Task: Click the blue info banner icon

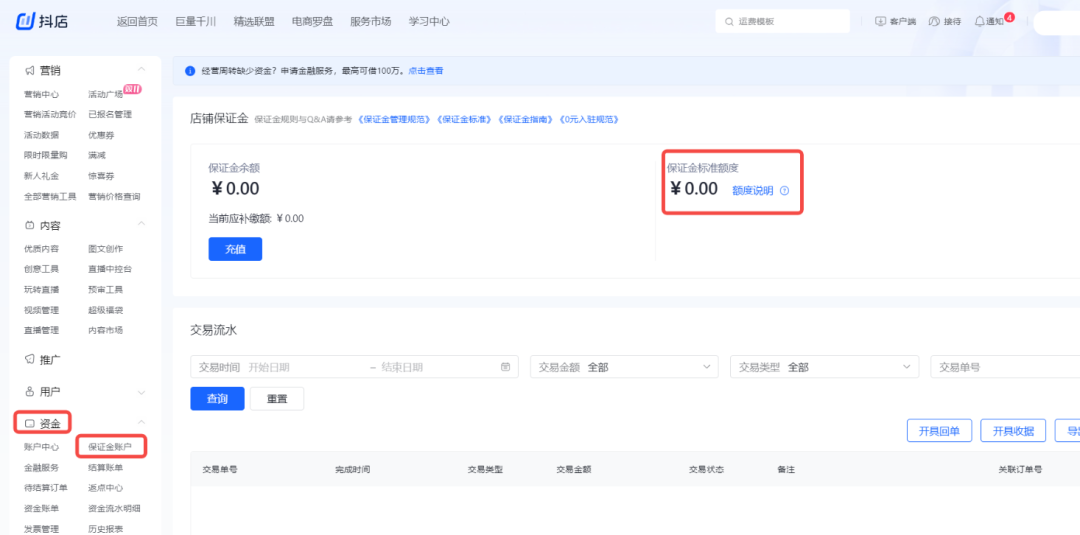Action: pyautogui.click(x=190, y=71)
